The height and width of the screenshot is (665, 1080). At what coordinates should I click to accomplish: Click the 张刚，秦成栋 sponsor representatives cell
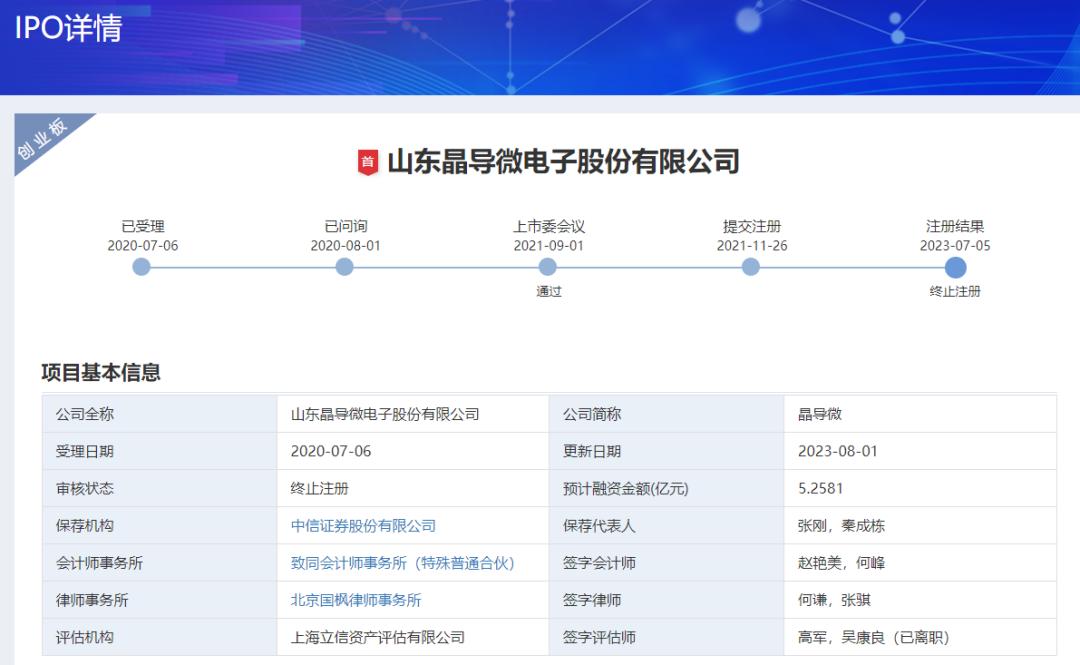click(x=841, y=526)
